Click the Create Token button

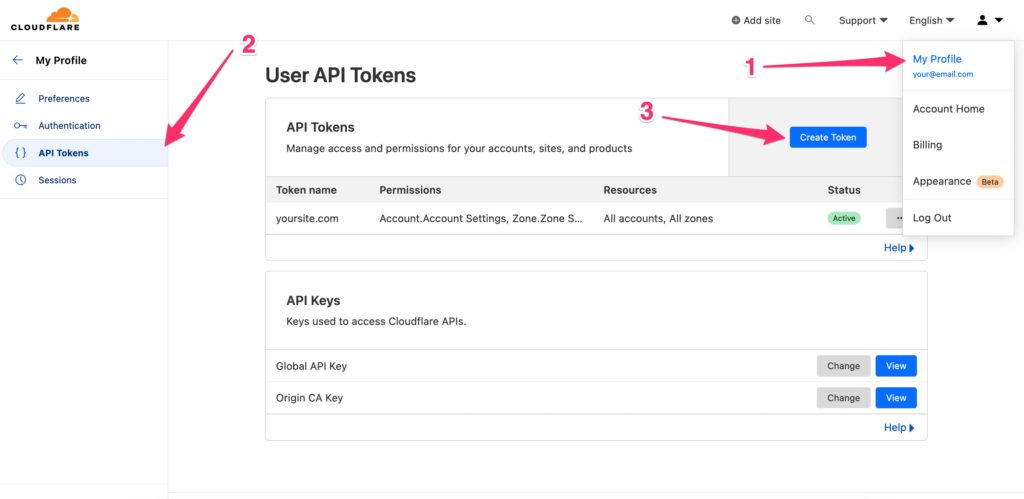(x=828, y=137)
